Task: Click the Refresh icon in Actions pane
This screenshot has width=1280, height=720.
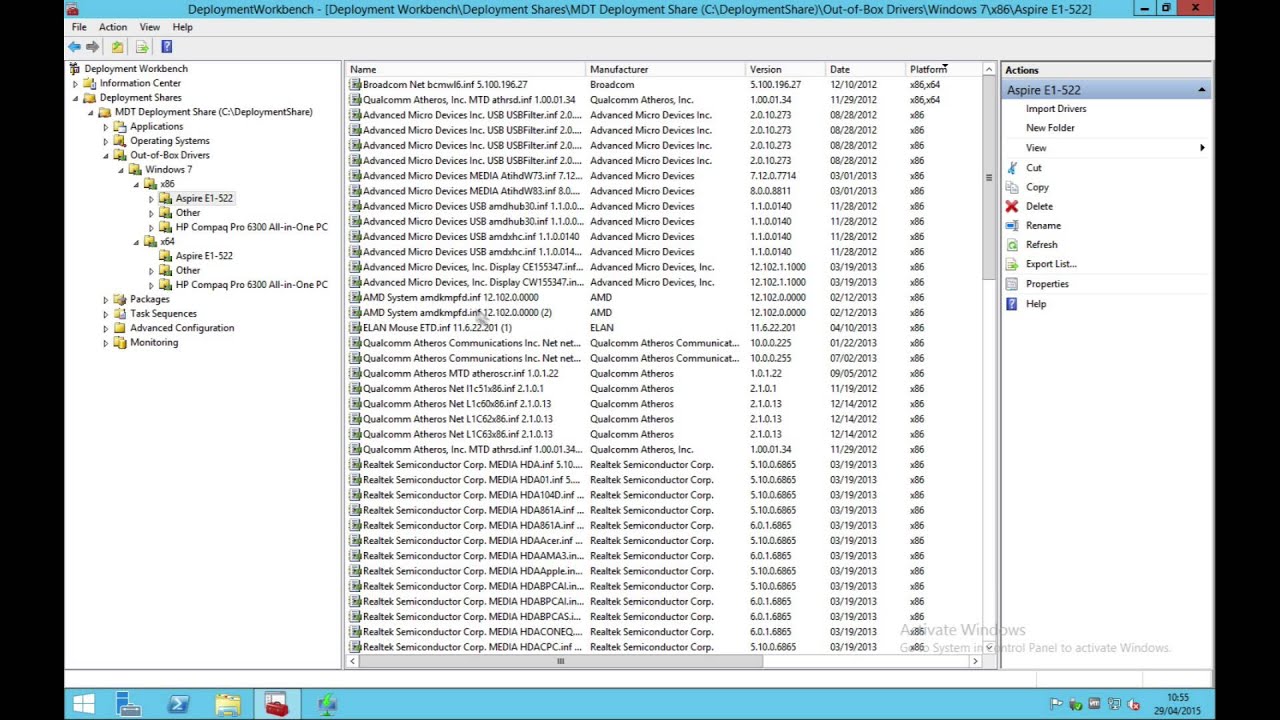Action: coord(1012,245)
